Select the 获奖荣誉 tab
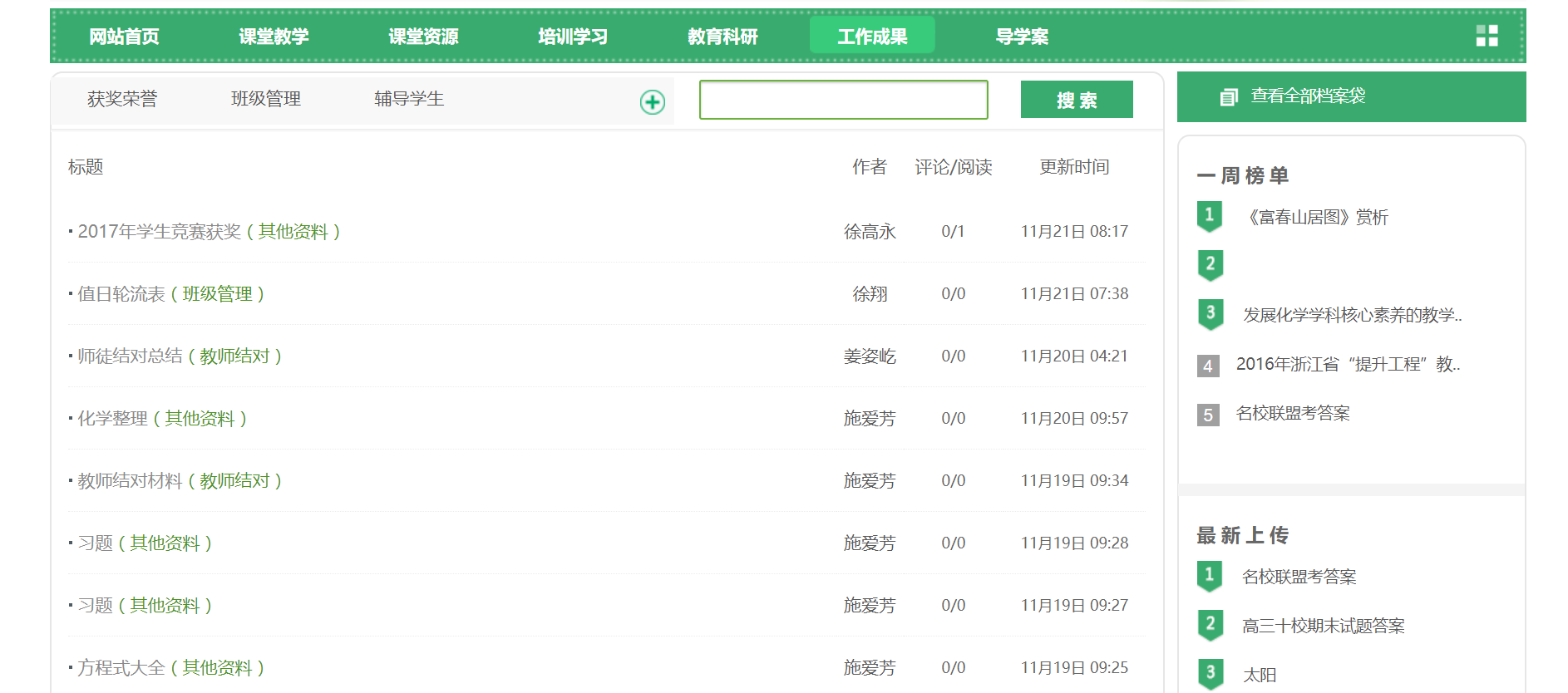Image resolution: width=1568 pixels, height=693 pixels. point(122,99)
